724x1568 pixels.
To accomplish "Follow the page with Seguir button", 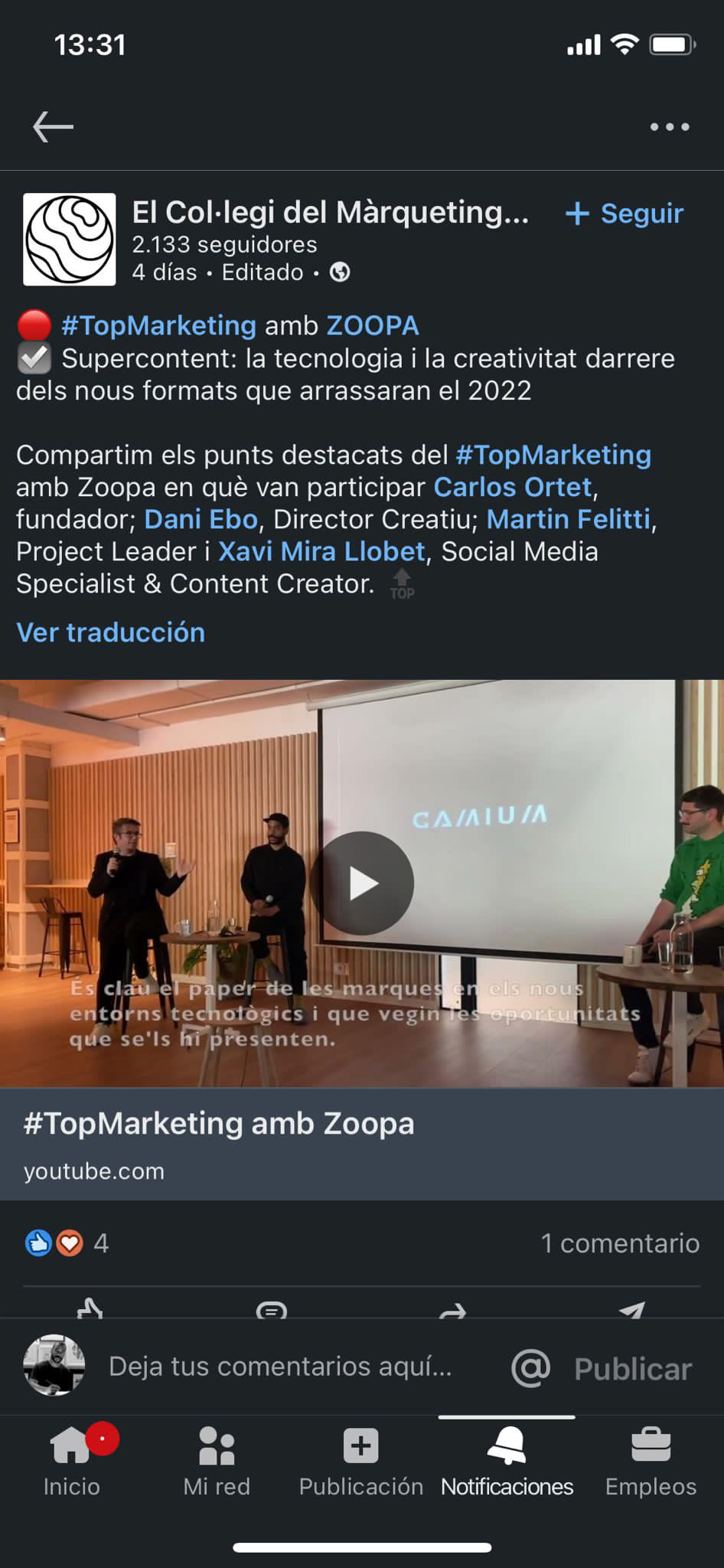I will [x=624, y=214].
